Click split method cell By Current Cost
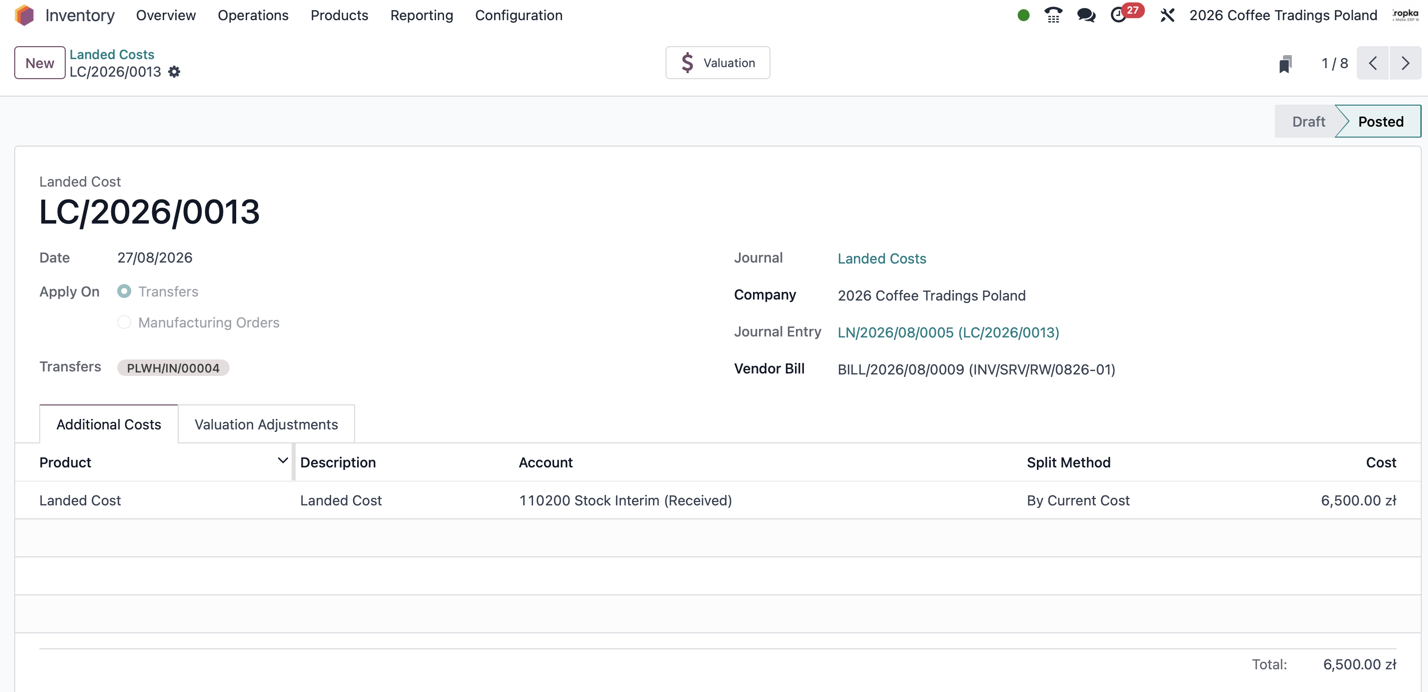1428x692 pixels. point(1078,500)
